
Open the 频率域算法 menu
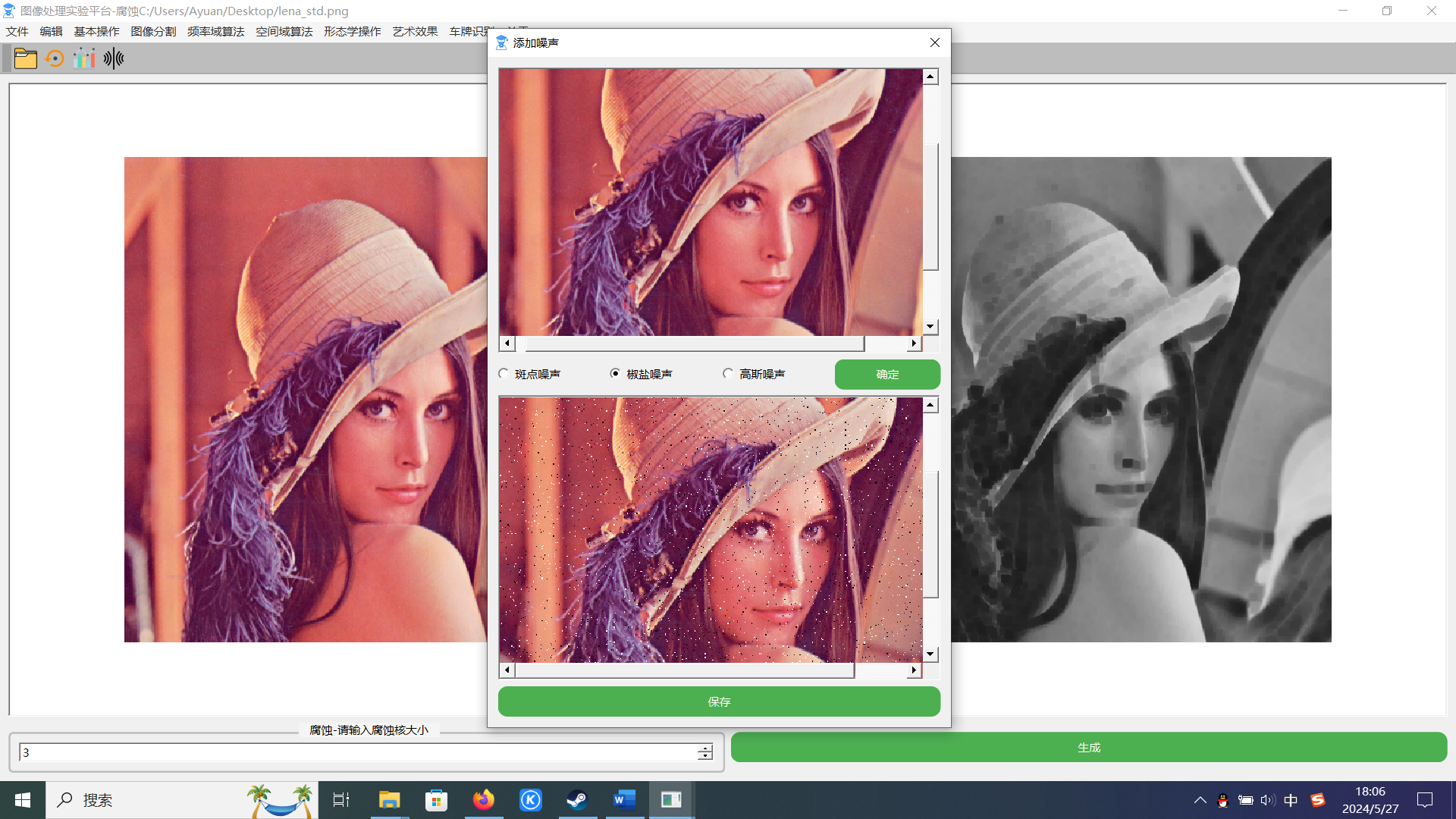[x=215, y=31]
